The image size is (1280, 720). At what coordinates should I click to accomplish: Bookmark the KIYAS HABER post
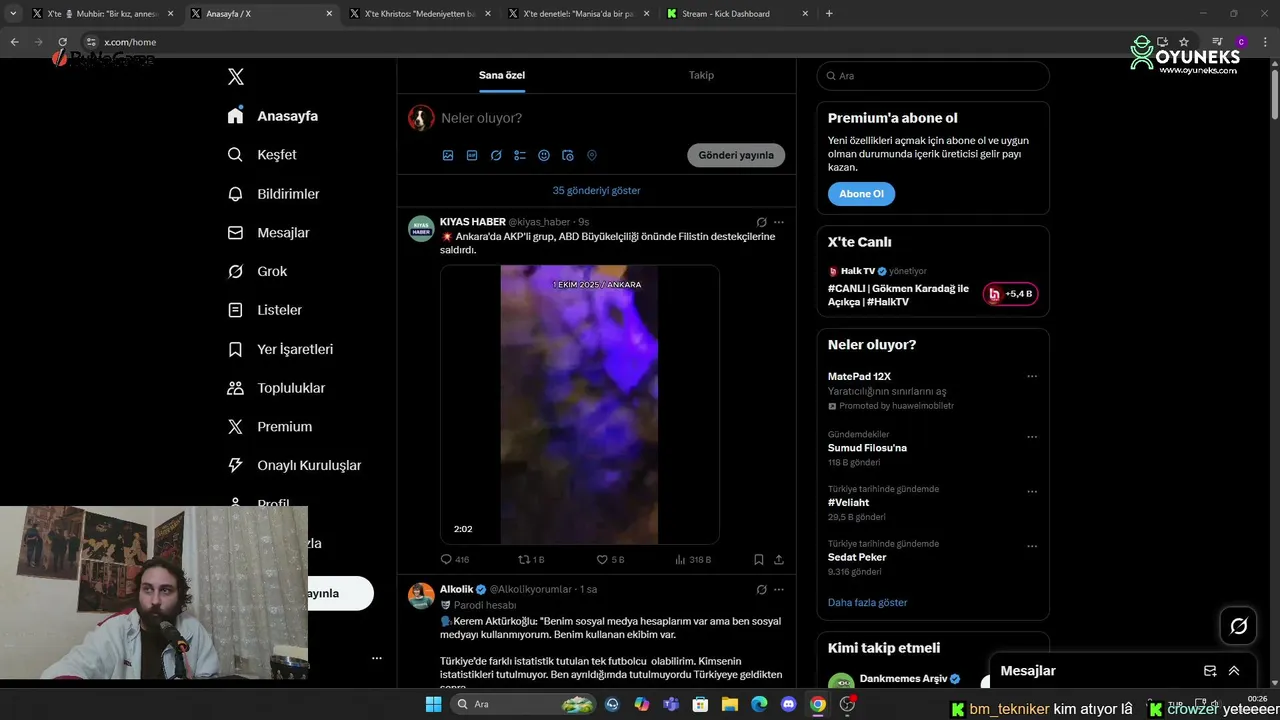[x=759, y=560]
